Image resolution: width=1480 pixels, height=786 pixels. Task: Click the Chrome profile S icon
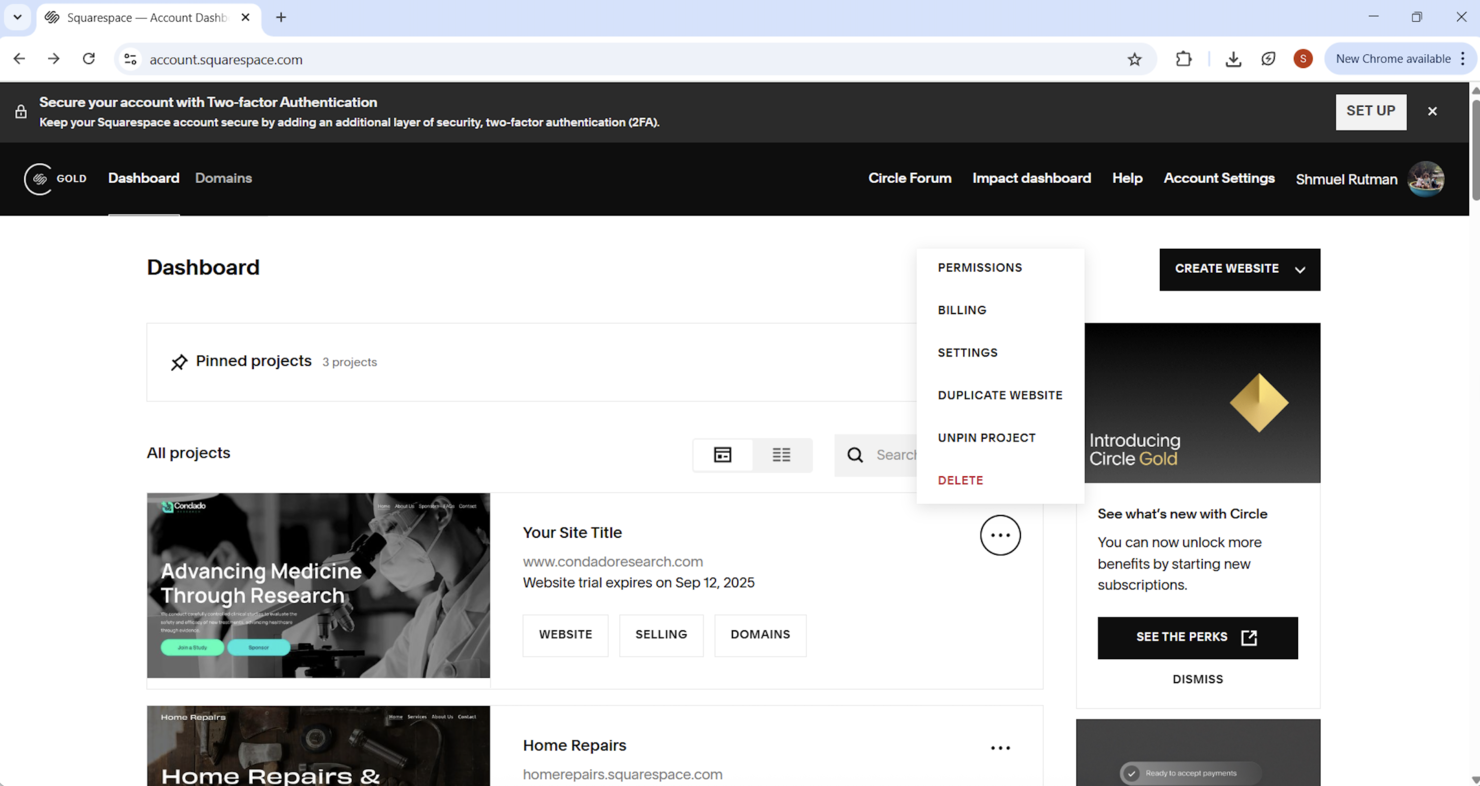1303,59
